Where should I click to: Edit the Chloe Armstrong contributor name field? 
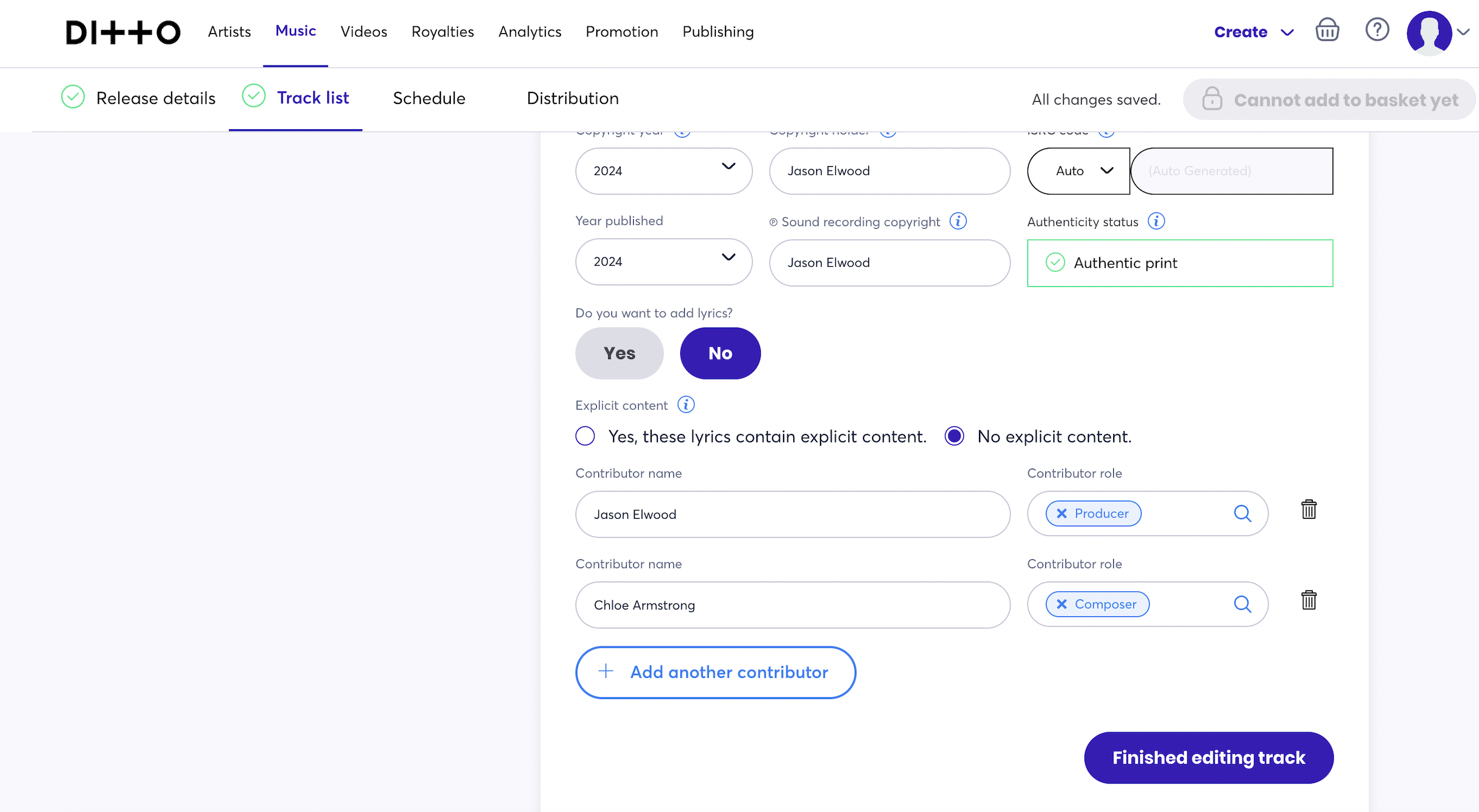tap(792, 605)
